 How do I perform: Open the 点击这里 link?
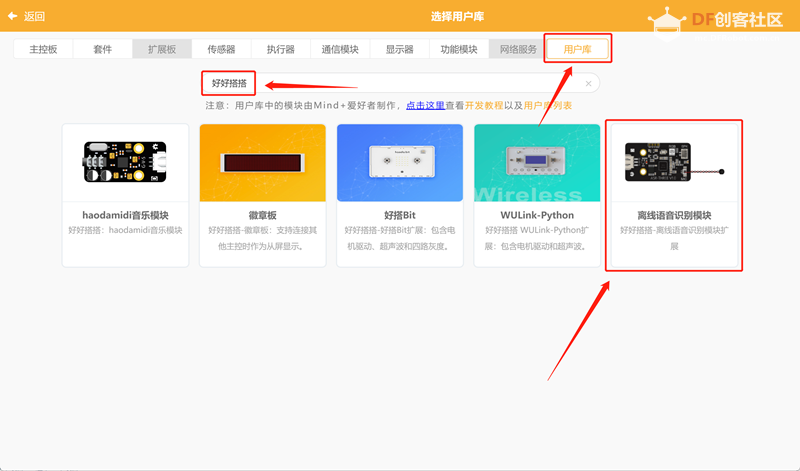[426, 106]
